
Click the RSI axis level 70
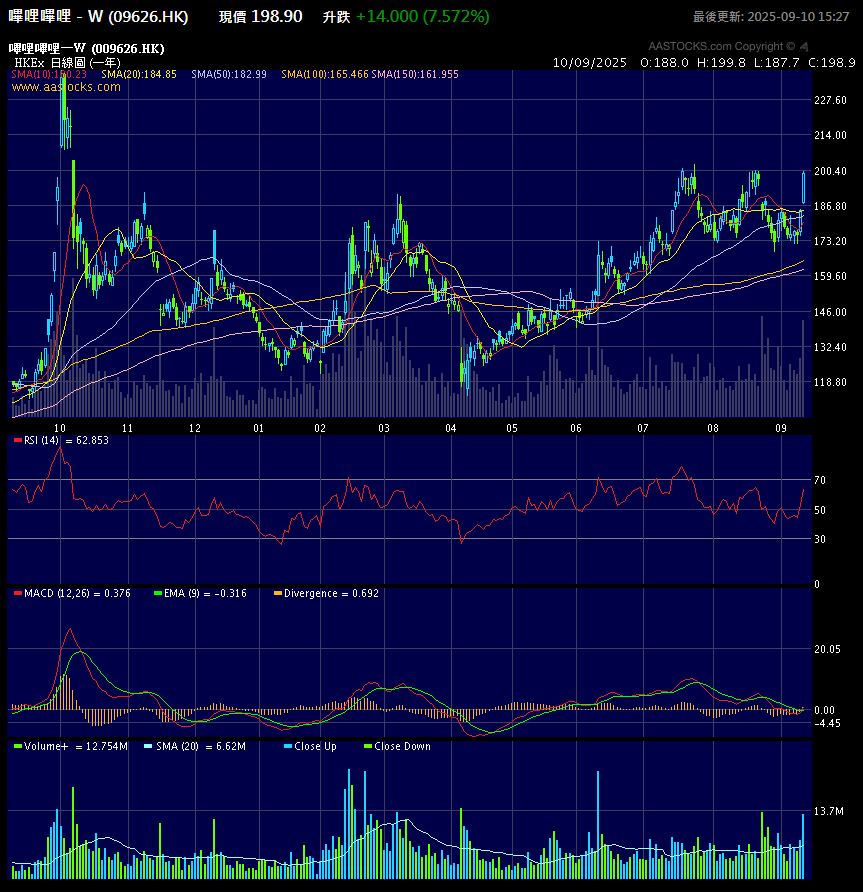pos(820,481)
